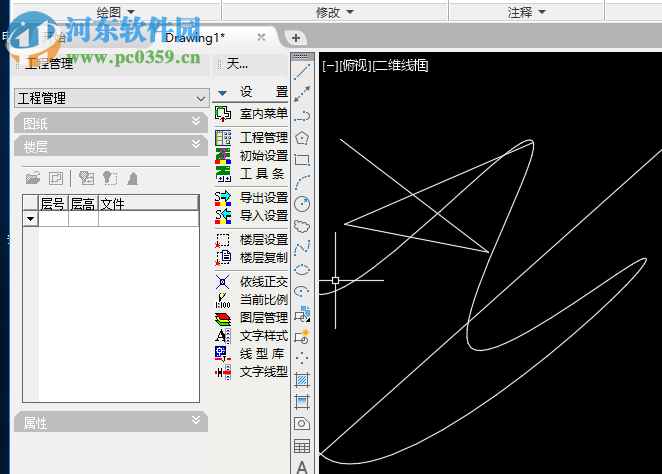
Task: Select the Gradient fill tool
Action: click(302, 402)
